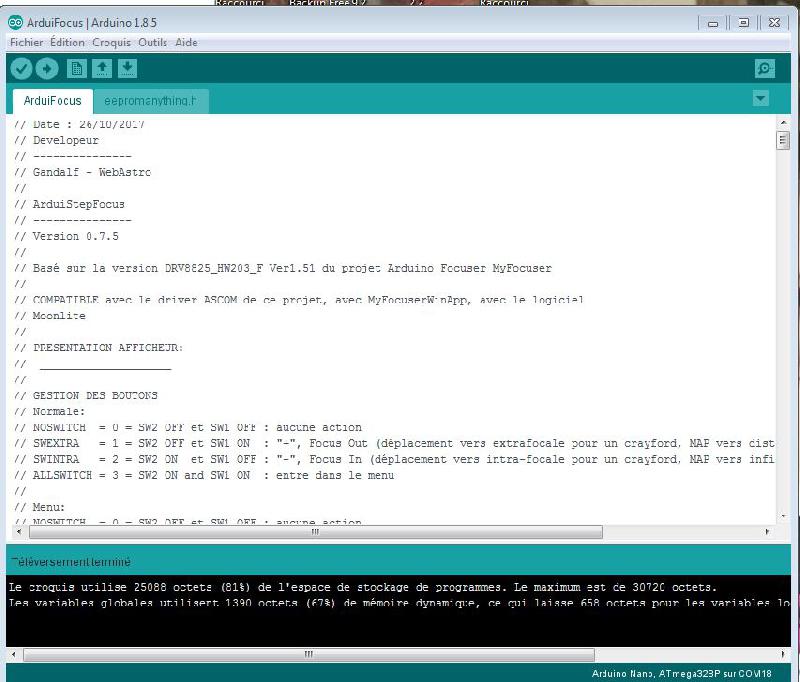Click console line 'Les variables globales utilisent'
The width and height of the screenshot is (800, 682).
[399, 603]
